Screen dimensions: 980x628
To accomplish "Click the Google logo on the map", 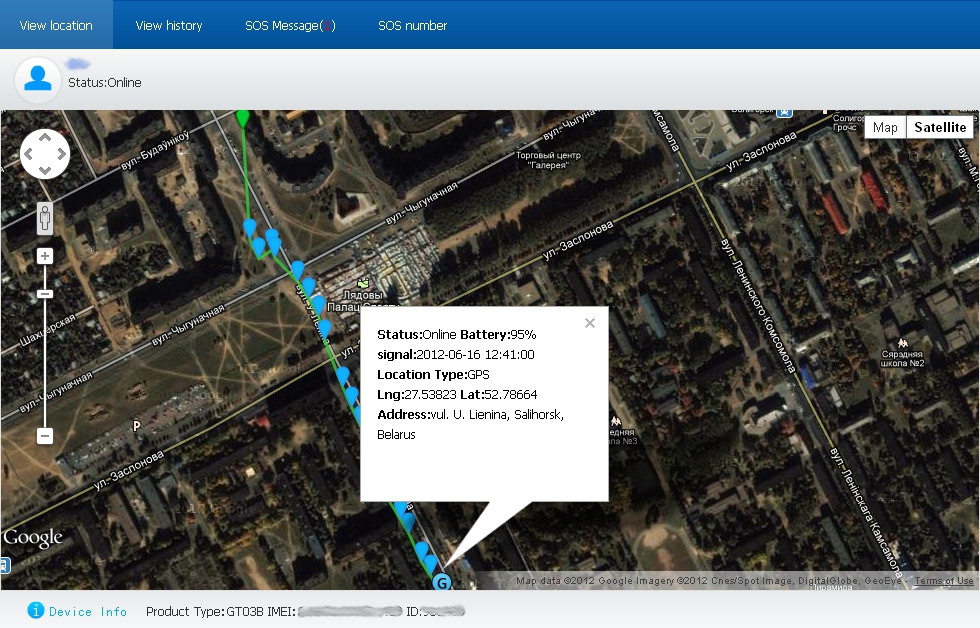I will pyautogui.click(x=33, y=538).
